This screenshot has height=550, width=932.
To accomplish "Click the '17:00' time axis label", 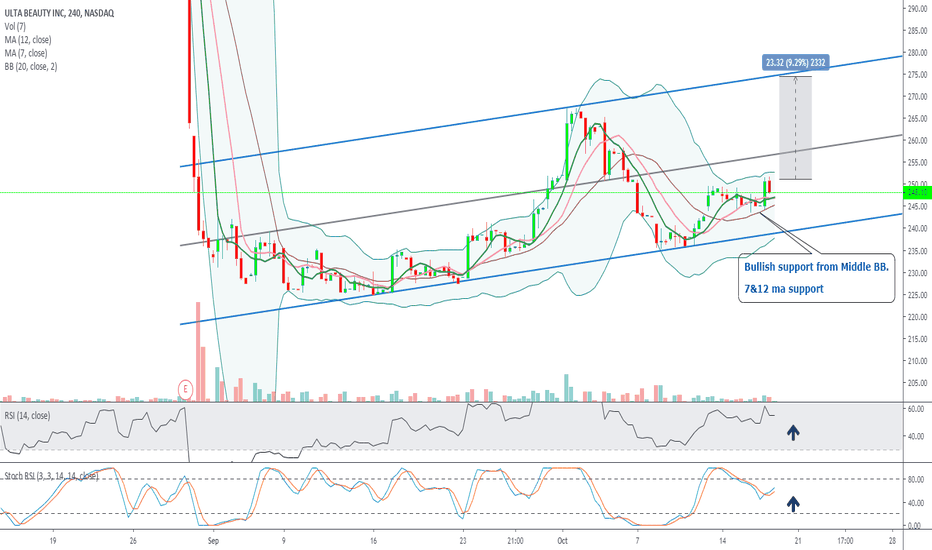I will pos(845,540).
